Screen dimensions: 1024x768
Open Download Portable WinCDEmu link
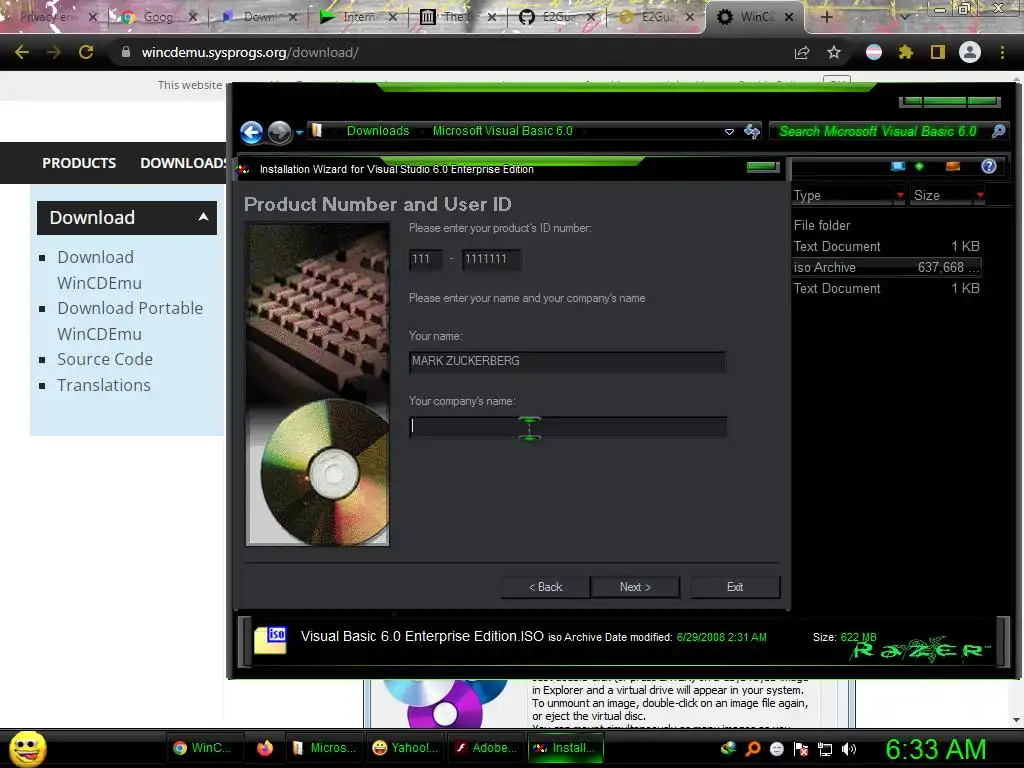coord(130,321)
